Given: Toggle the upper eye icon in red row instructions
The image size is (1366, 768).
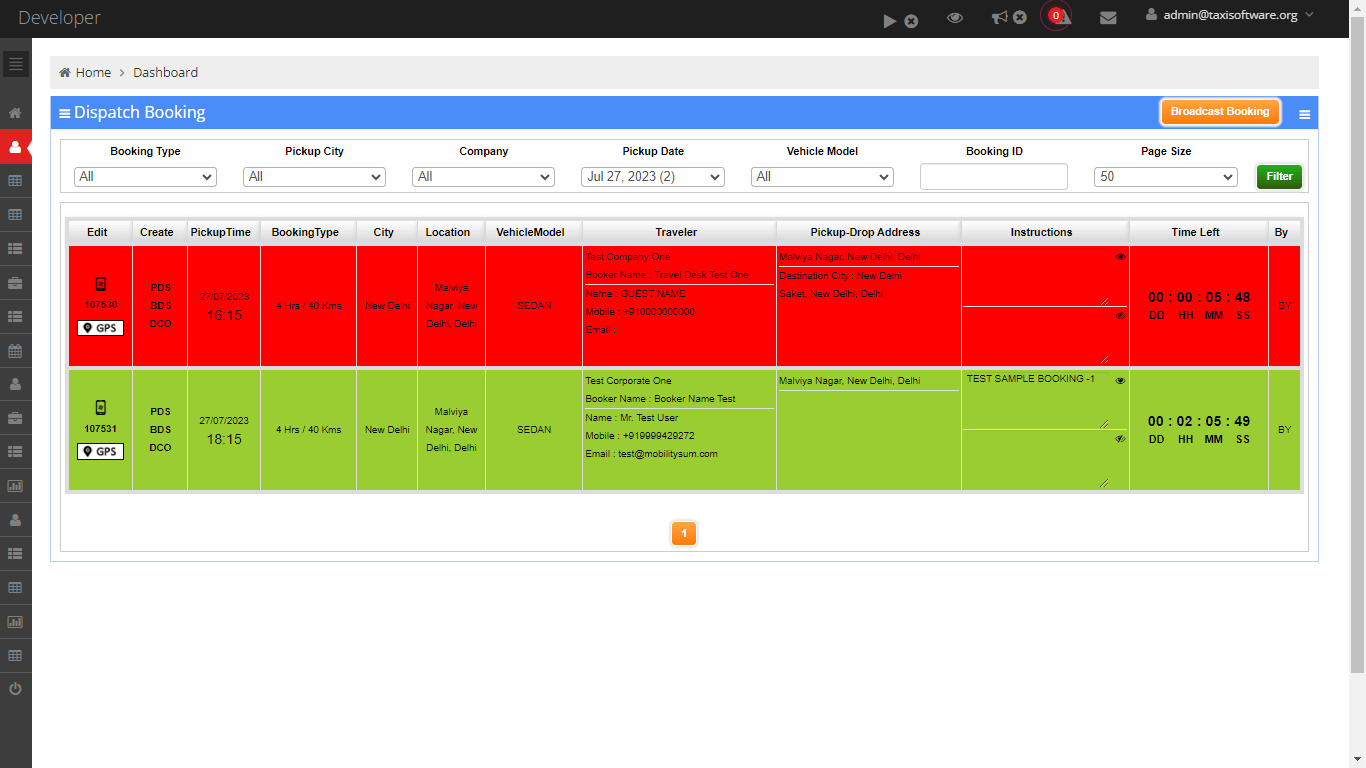Looking at the screenshot, I should 1120,257.
